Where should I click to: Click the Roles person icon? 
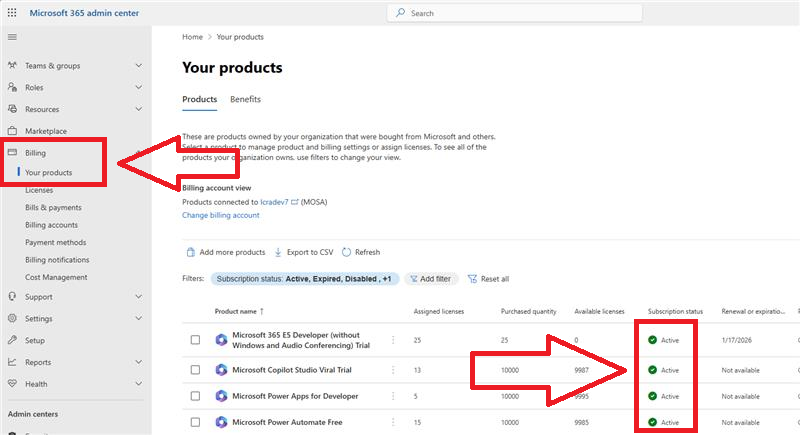tap(12, 87)
